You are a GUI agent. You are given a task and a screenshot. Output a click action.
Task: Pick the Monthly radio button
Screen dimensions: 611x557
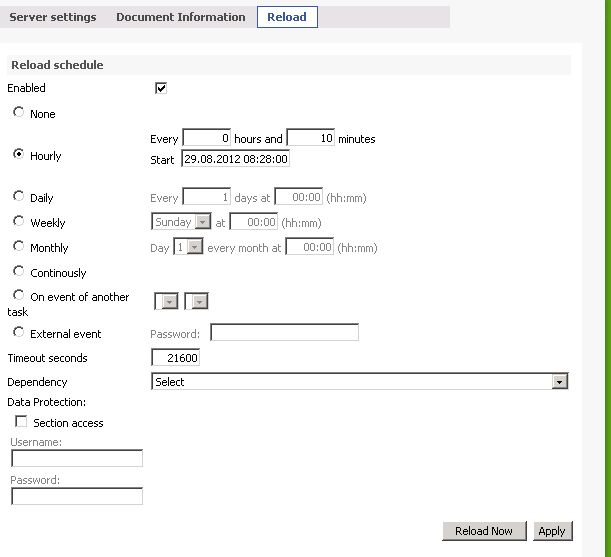coord(19,246)
